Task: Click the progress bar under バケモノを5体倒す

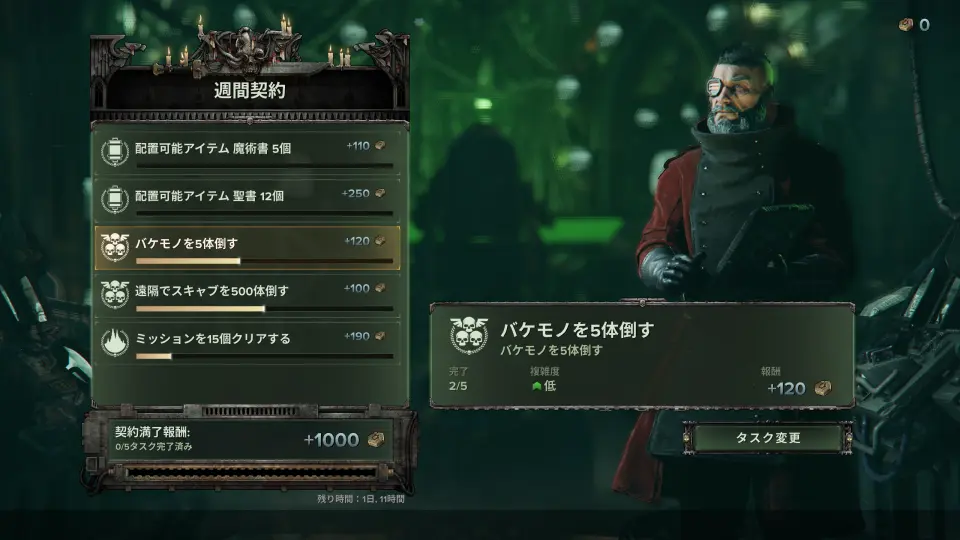Action: 264,261
